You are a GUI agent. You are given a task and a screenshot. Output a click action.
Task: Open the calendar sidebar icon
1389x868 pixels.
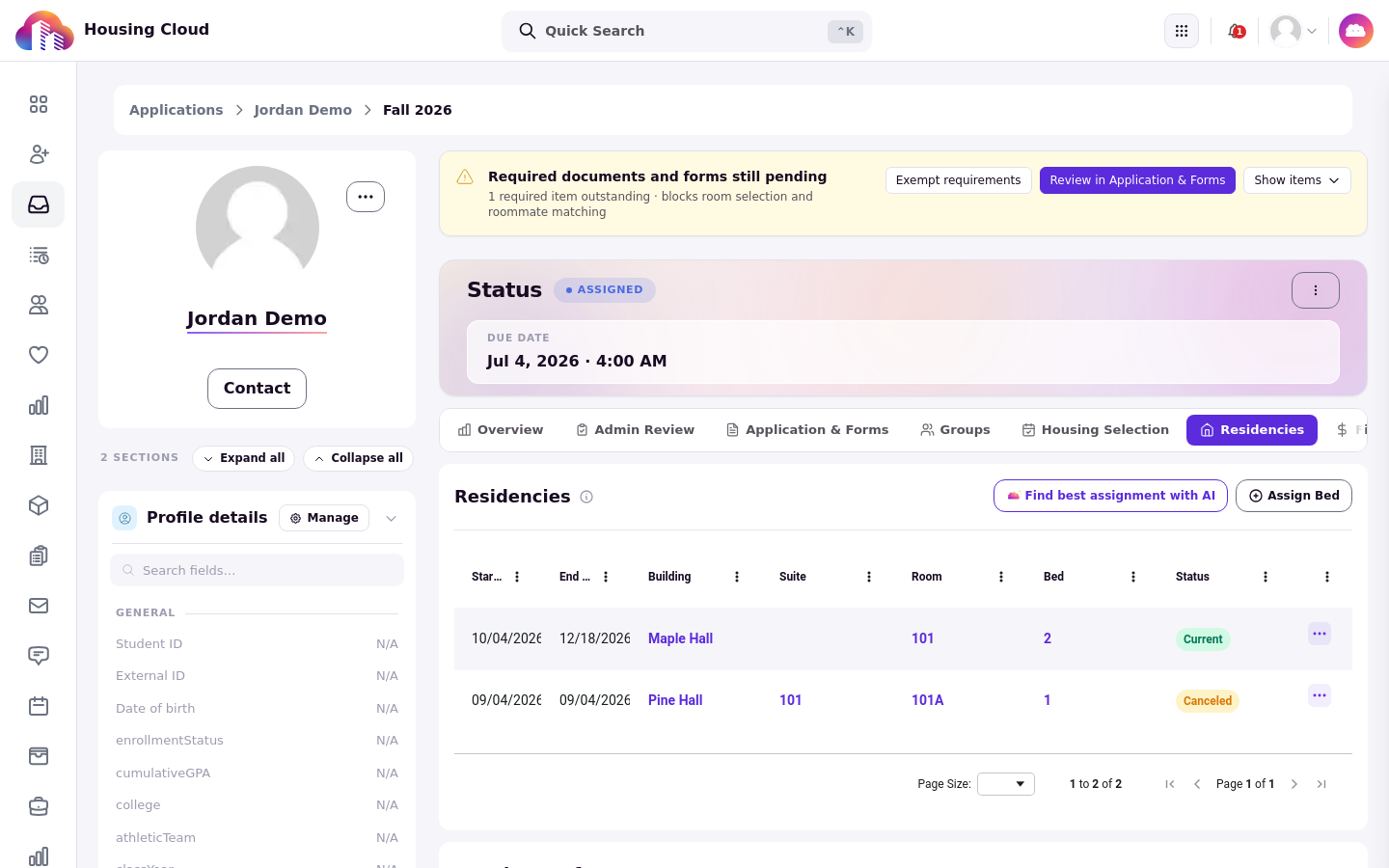pos(39,706)
